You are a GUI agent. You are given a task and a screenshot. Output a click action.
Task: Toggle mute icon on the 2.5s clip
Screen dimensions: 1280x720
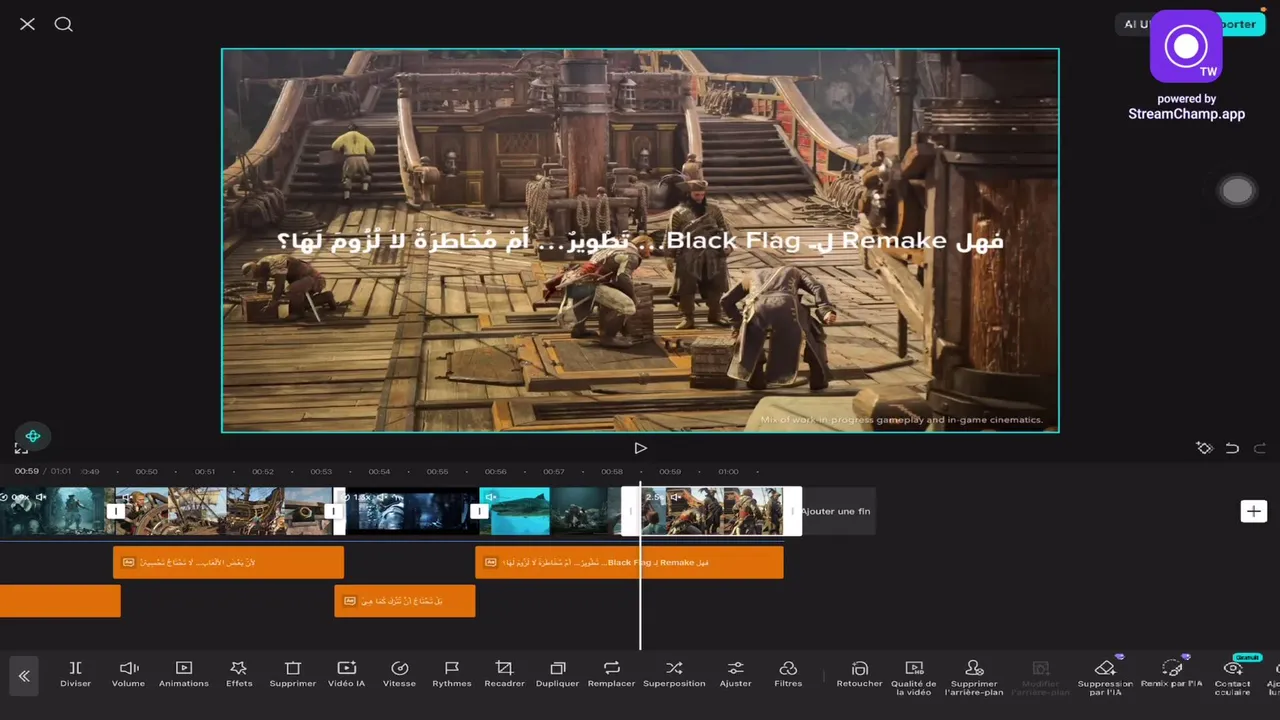676,497
